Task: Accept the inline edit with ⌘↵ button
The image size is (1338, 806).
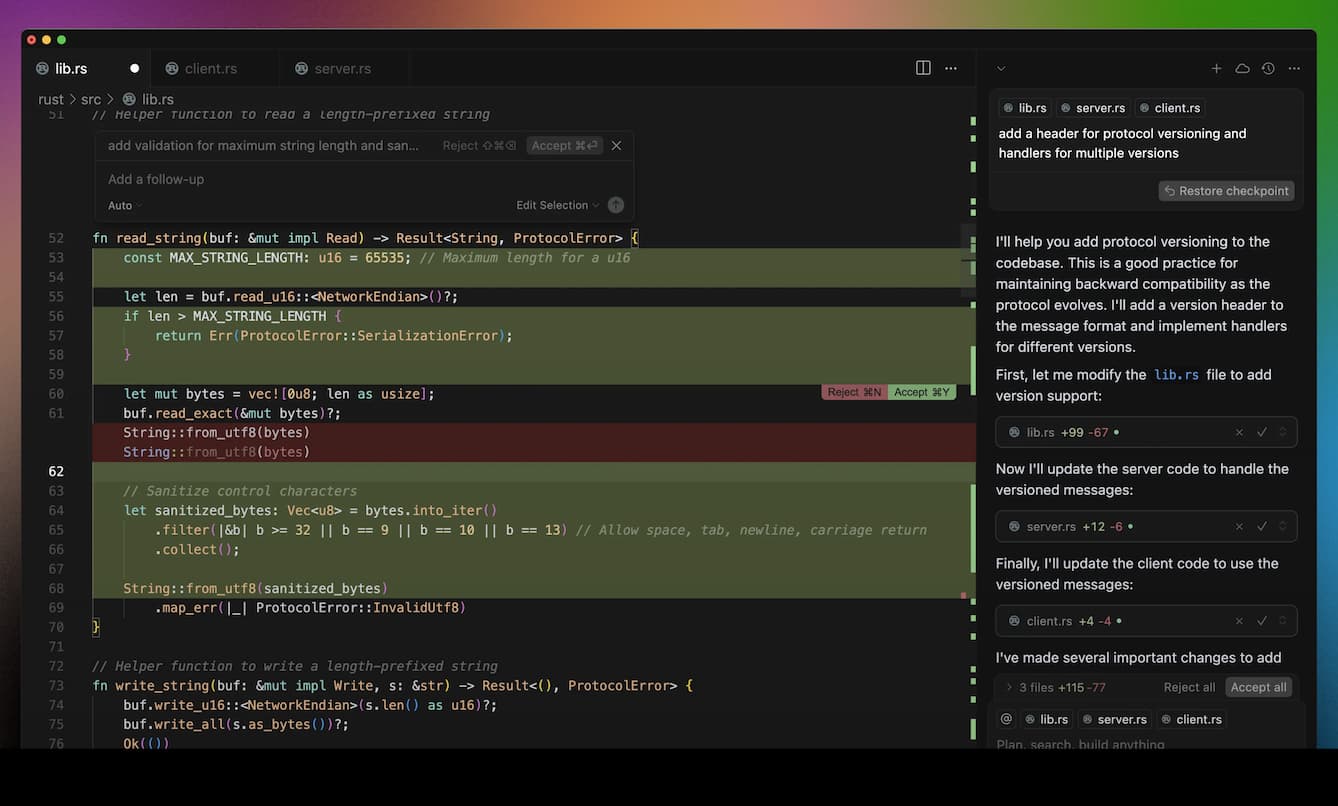Action: [564, 145]
